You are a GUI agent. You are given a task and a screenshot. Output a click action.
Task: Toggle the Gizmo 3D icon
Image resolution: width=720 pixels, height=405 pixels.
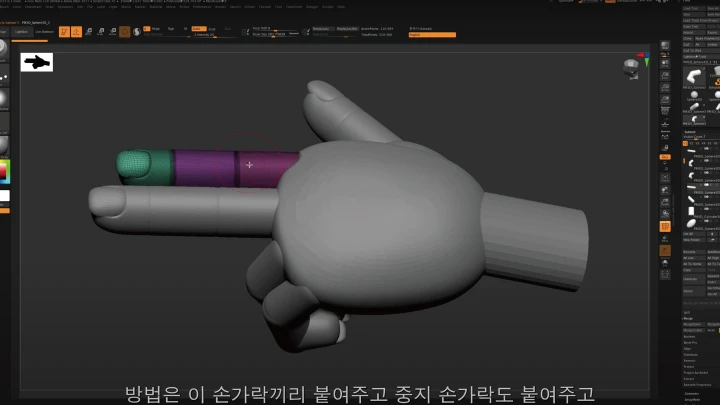tap(124, 32)
